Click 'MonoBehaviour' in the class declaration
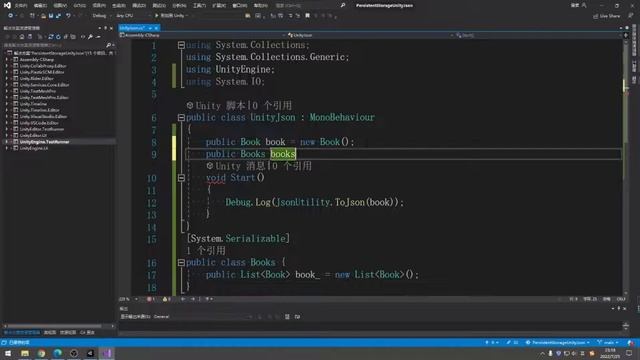The image size is (640, 360). click(342, 118)
